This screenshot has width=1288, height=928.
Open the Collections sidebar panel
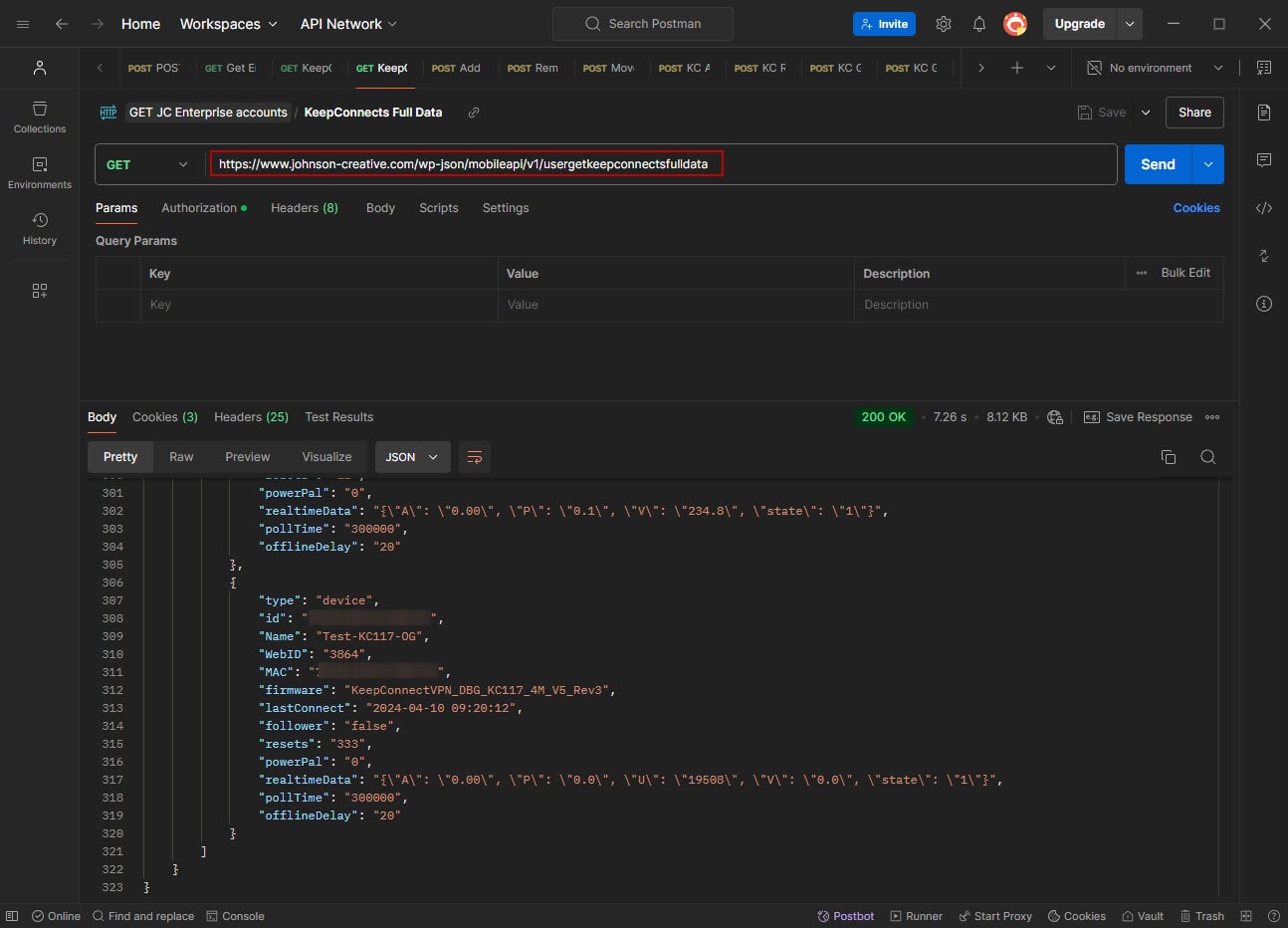click(x=40, y=116)
